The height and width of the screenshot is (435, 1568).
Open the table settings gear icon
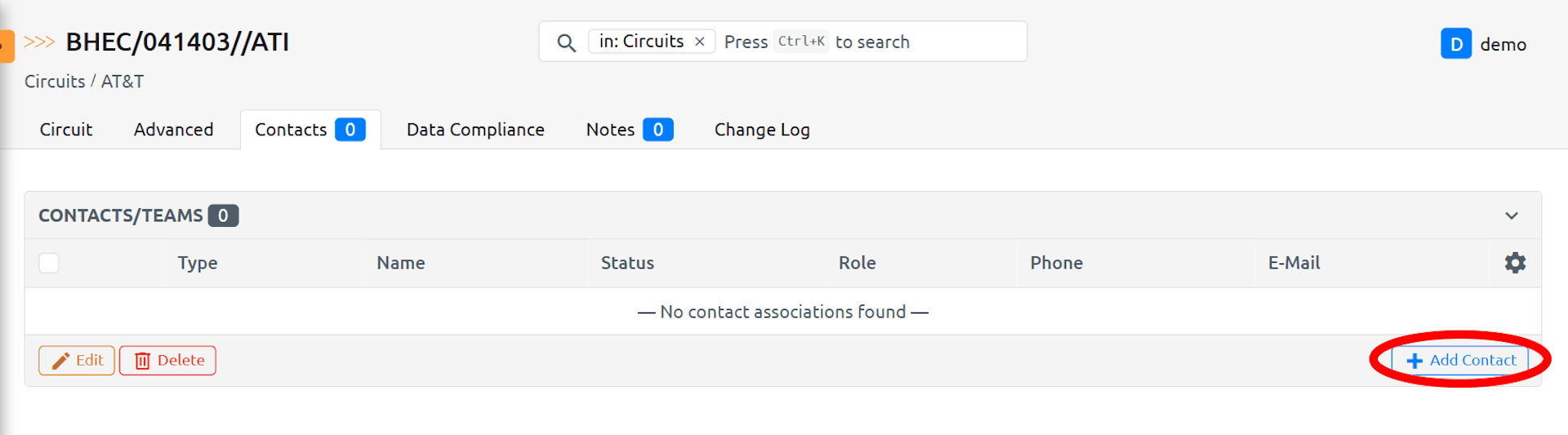coord(1515,263)
